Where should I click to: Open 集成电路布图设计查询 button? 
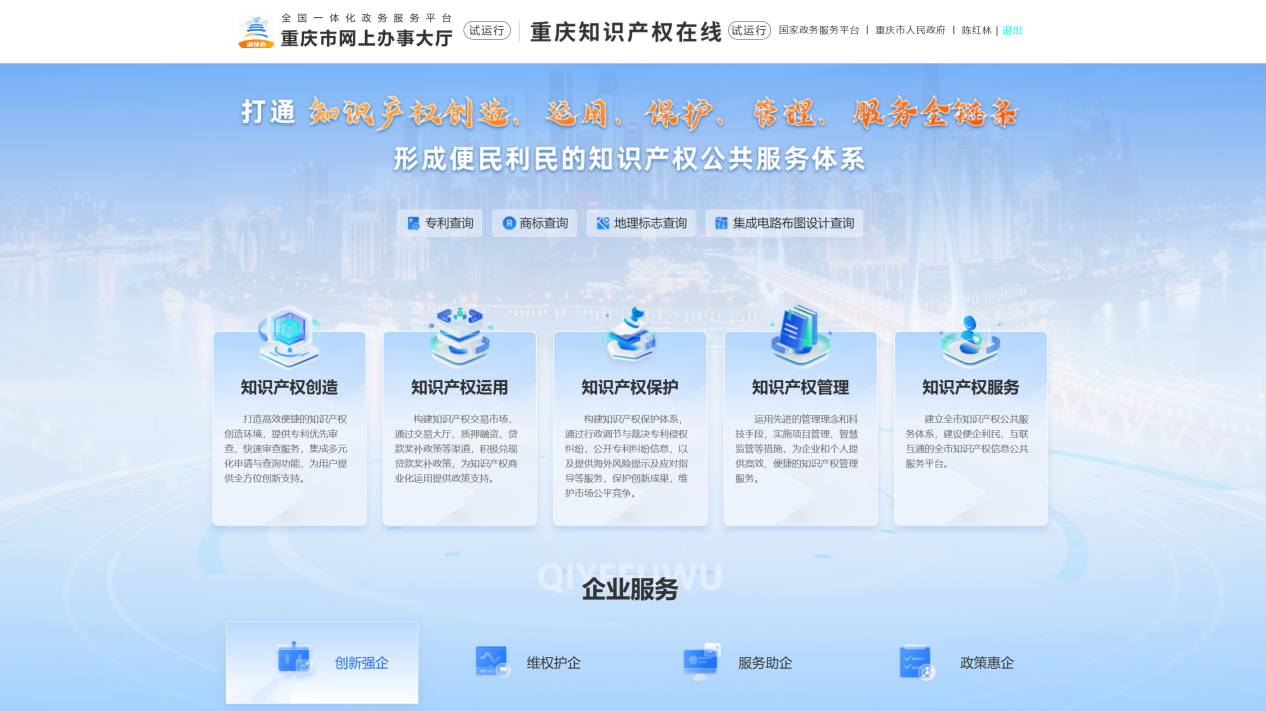[784, 223]
